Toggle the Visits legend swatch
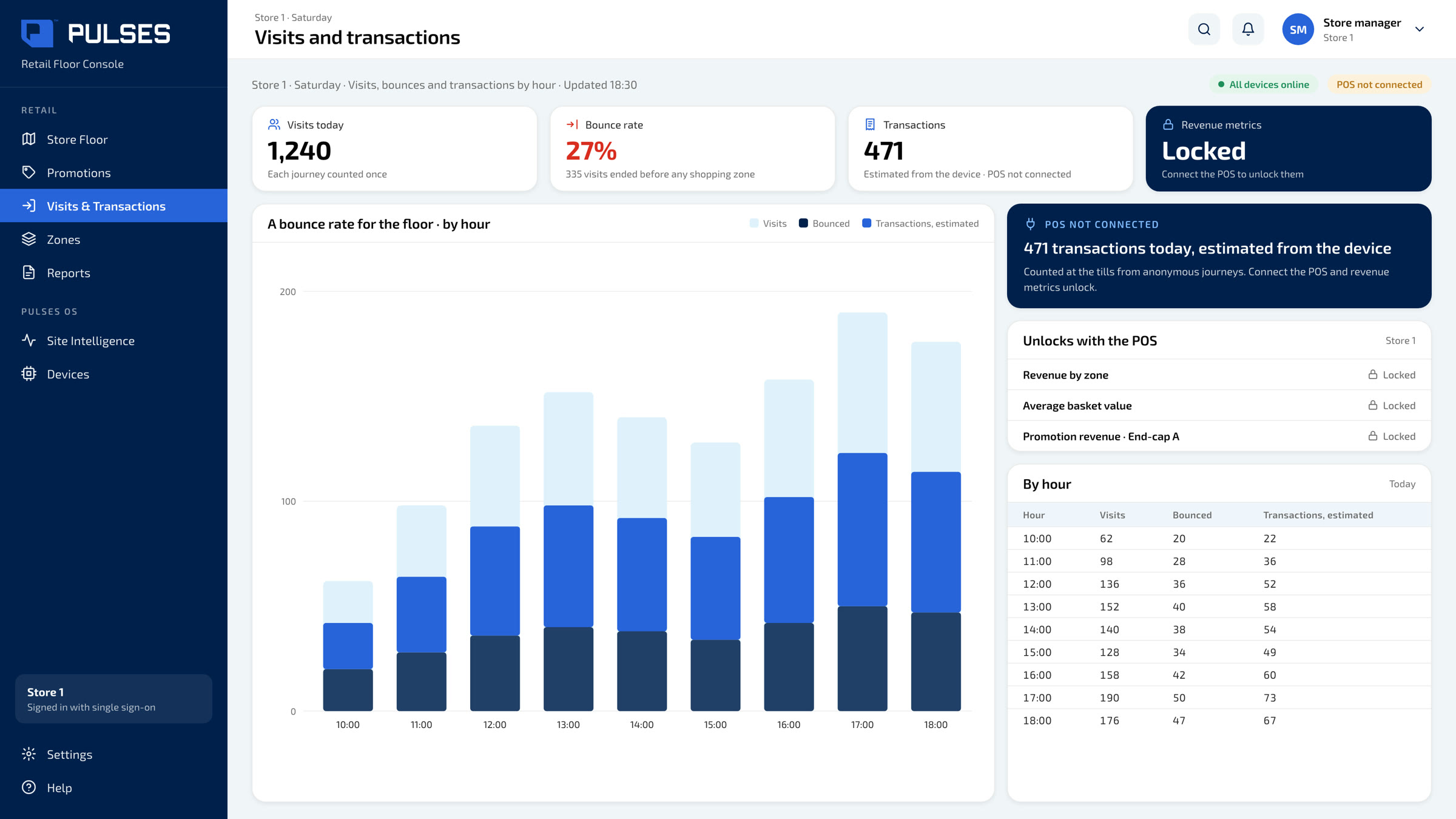Viewport: 1456px width, 819px height. 754,223
